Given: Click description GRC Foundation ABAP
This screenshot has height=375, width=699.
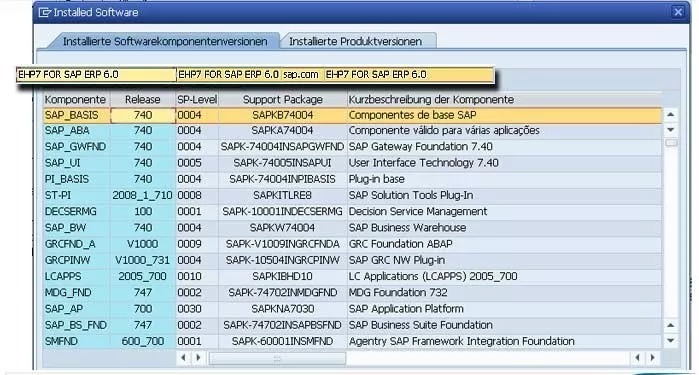Looking at the screenshot, I should 400,244.
